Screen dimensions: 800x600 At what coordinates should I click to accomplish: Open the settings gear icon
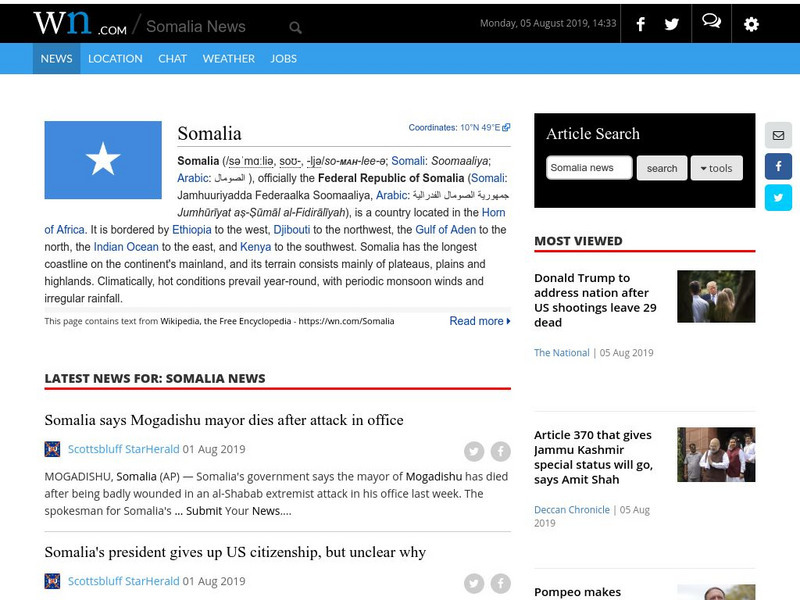pos(751,25)
